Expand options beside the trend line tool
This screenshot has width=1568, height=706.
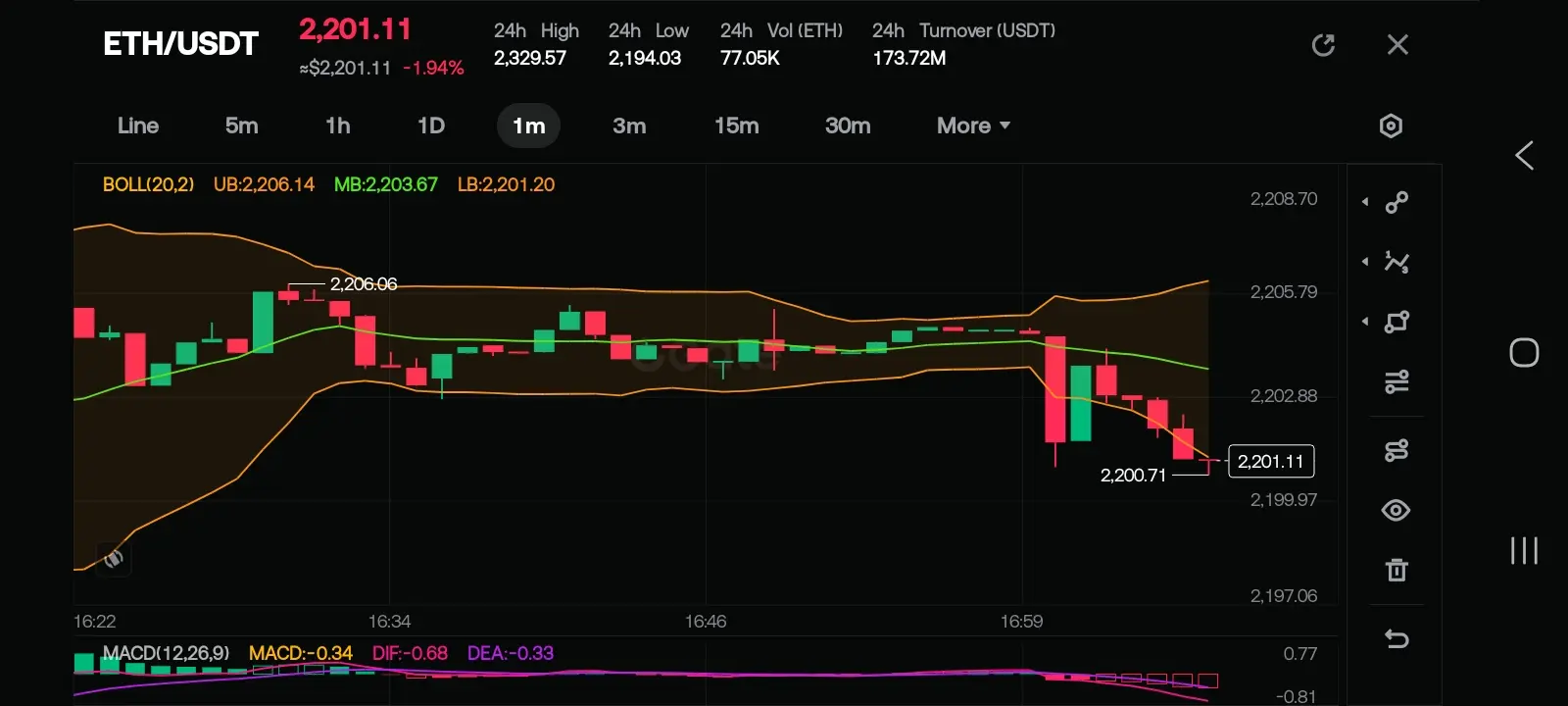(x=1365, y=202)
